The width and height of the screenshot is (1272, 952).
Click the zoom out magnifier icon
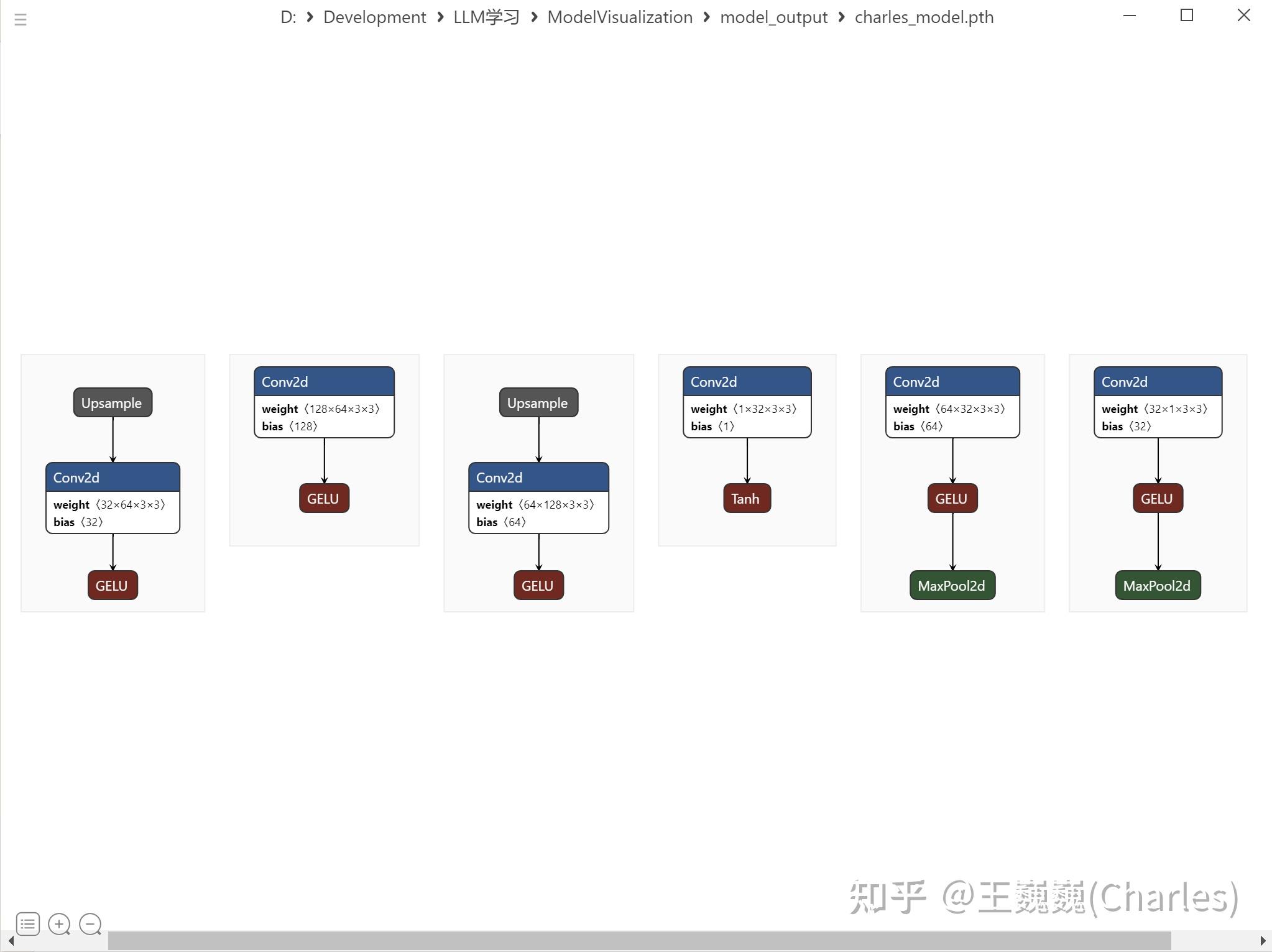coord(91,924)
